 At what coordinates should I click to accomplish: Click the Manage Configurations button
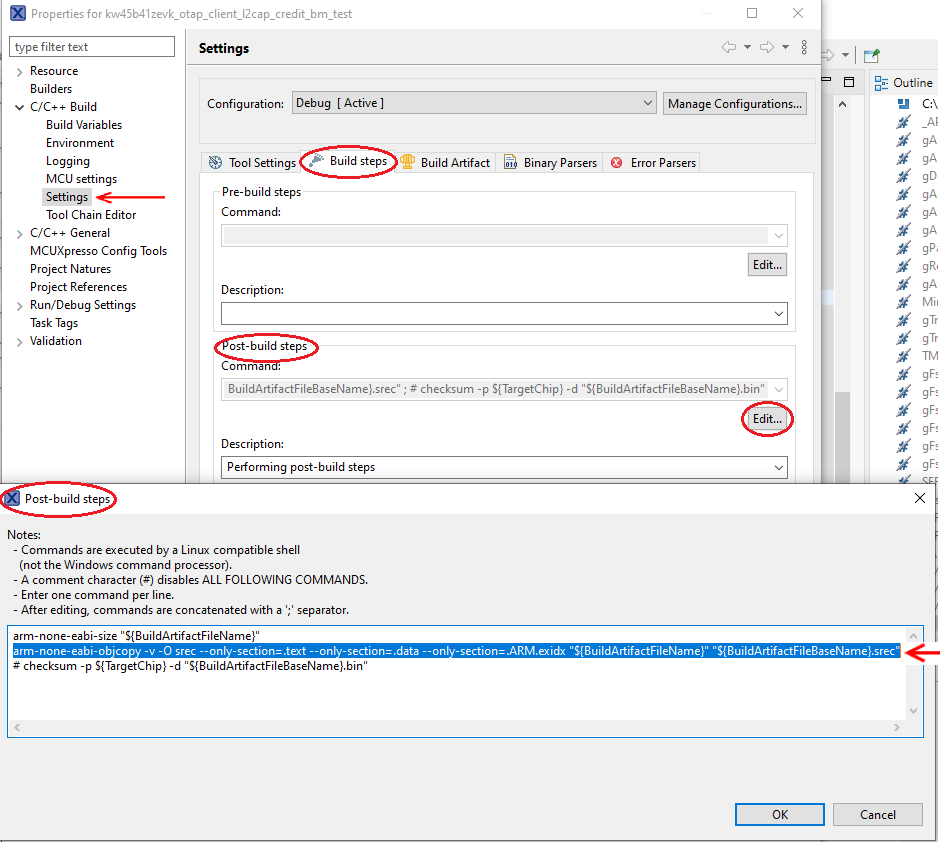click(734, 103)
